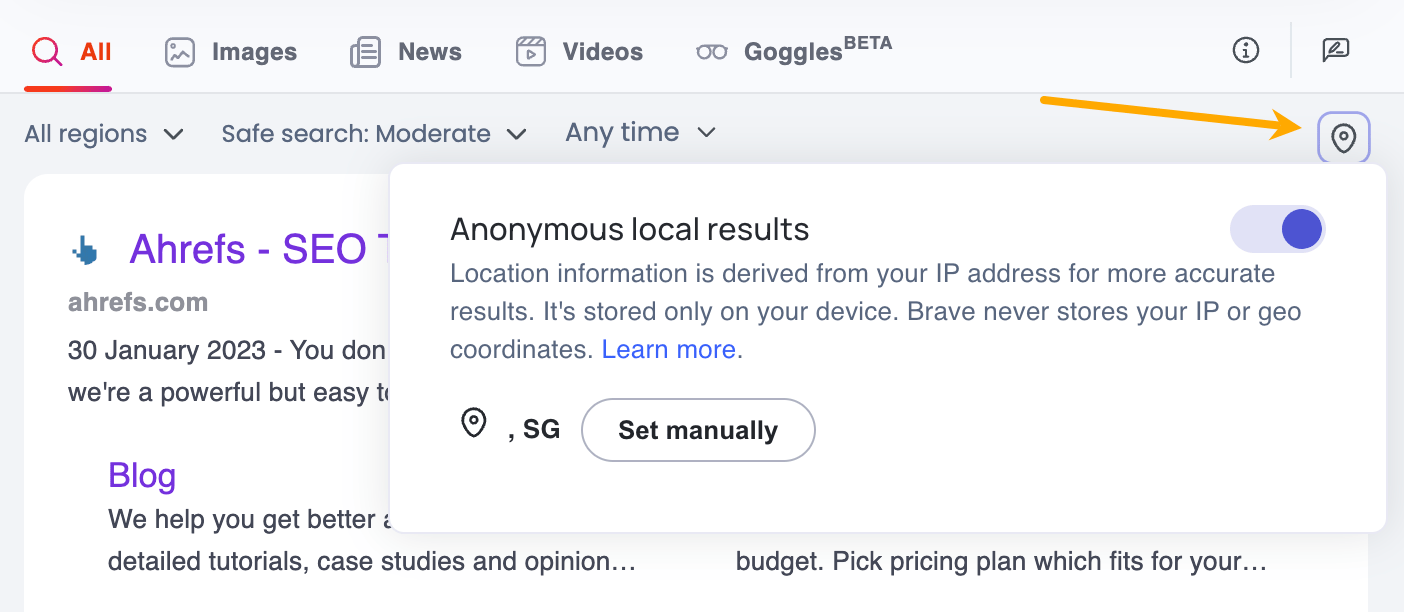This screenshot has width=1404, height=612.
Task: Expand the Safe search: Moderate dropdown
Action: (372, 132)
